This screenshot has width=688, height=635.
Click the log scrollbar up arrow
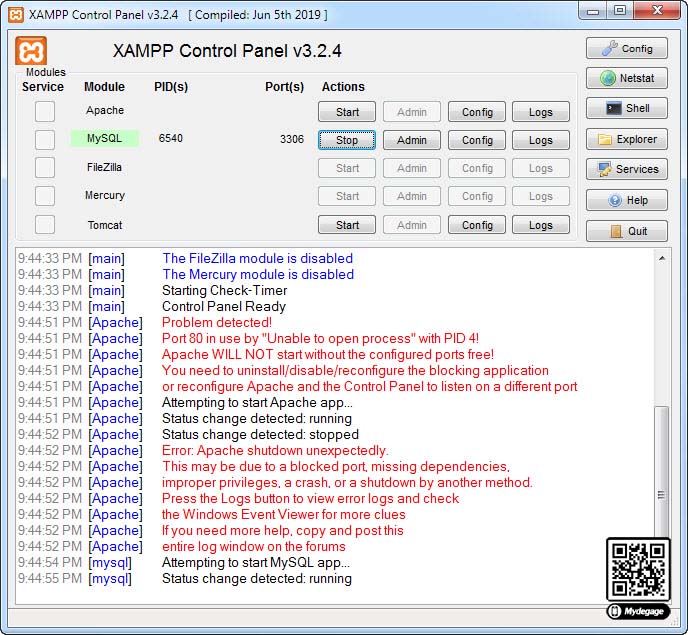coord(662,258)
